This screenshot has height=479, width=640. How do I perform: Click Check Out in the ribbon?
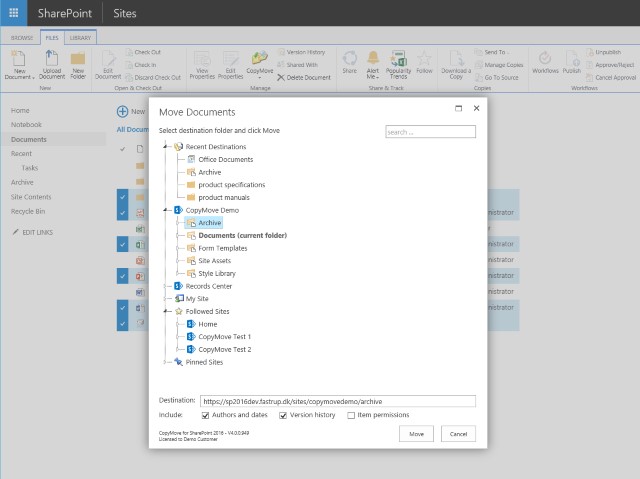tap(143, 52)
